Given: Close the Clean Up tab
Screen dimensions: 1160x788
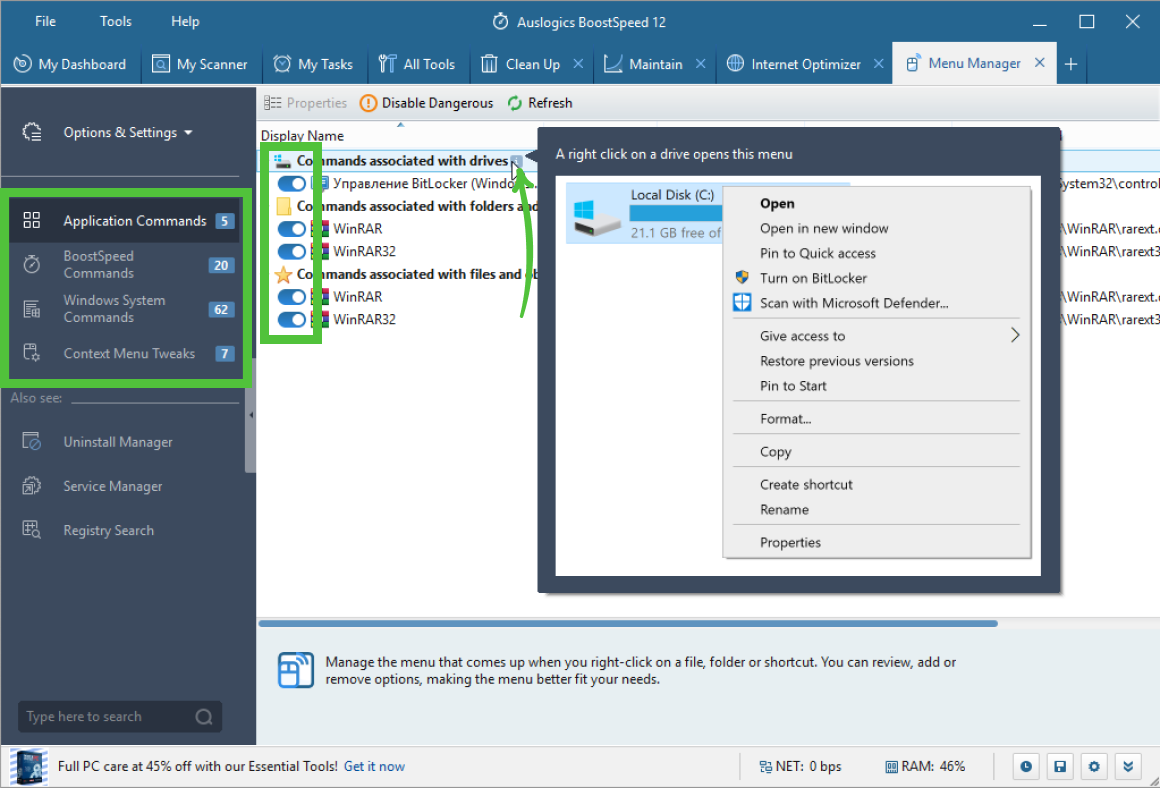Looking at the screenshot, I should pos(579,64).
